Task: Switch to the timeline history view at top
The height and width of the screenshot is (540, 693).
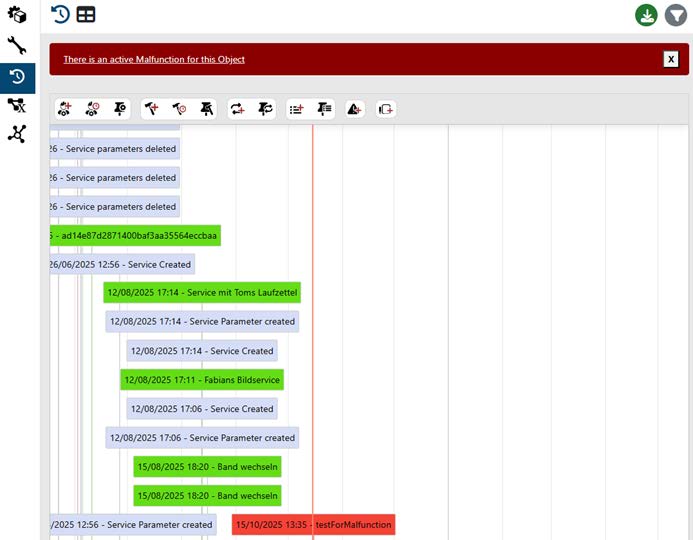Action: tap(61, 15)
